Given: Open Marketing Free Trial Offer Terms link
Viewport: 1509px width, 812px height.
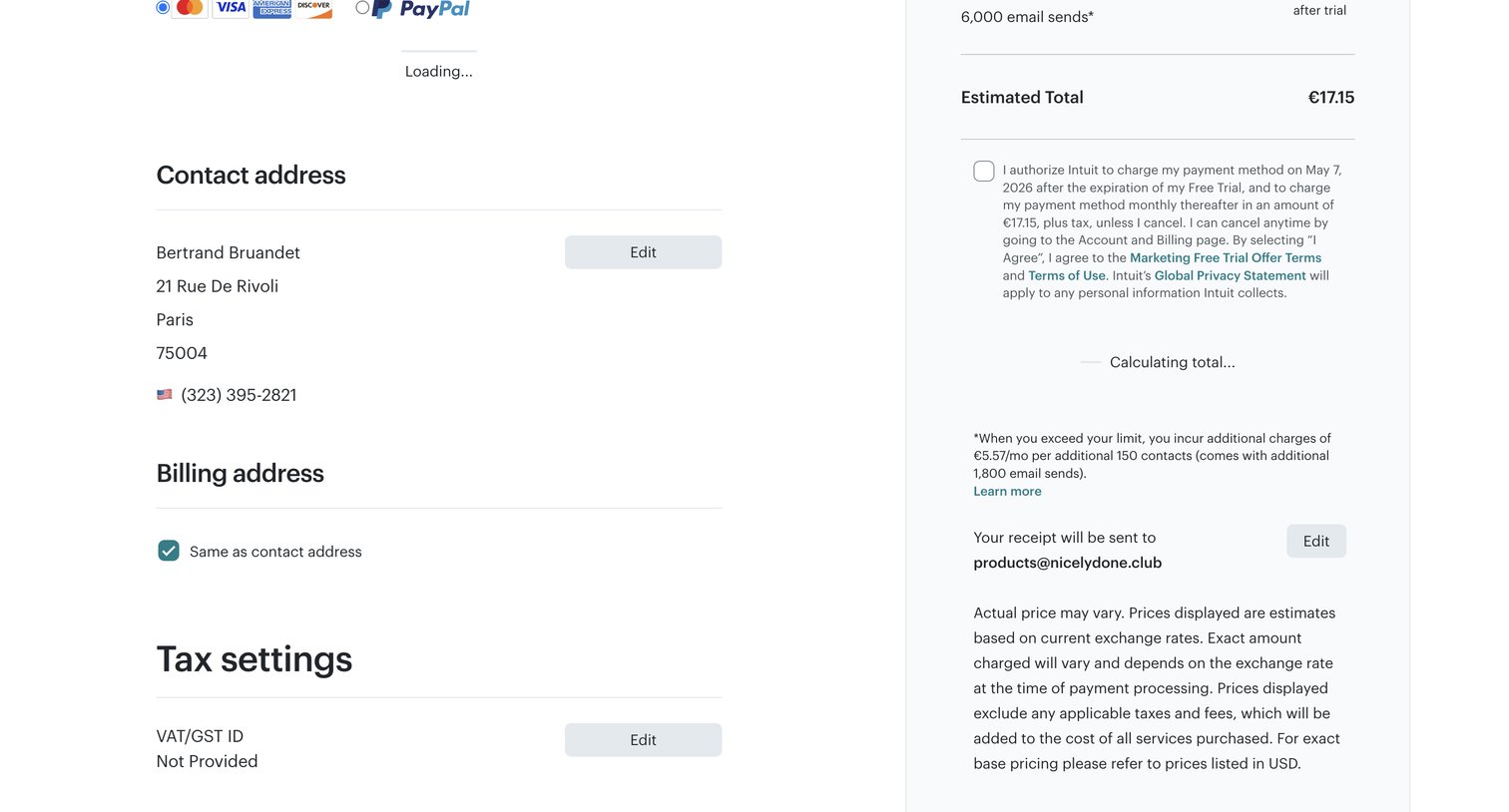Looking at the screenshot, I should click(x=1226, y=257).
